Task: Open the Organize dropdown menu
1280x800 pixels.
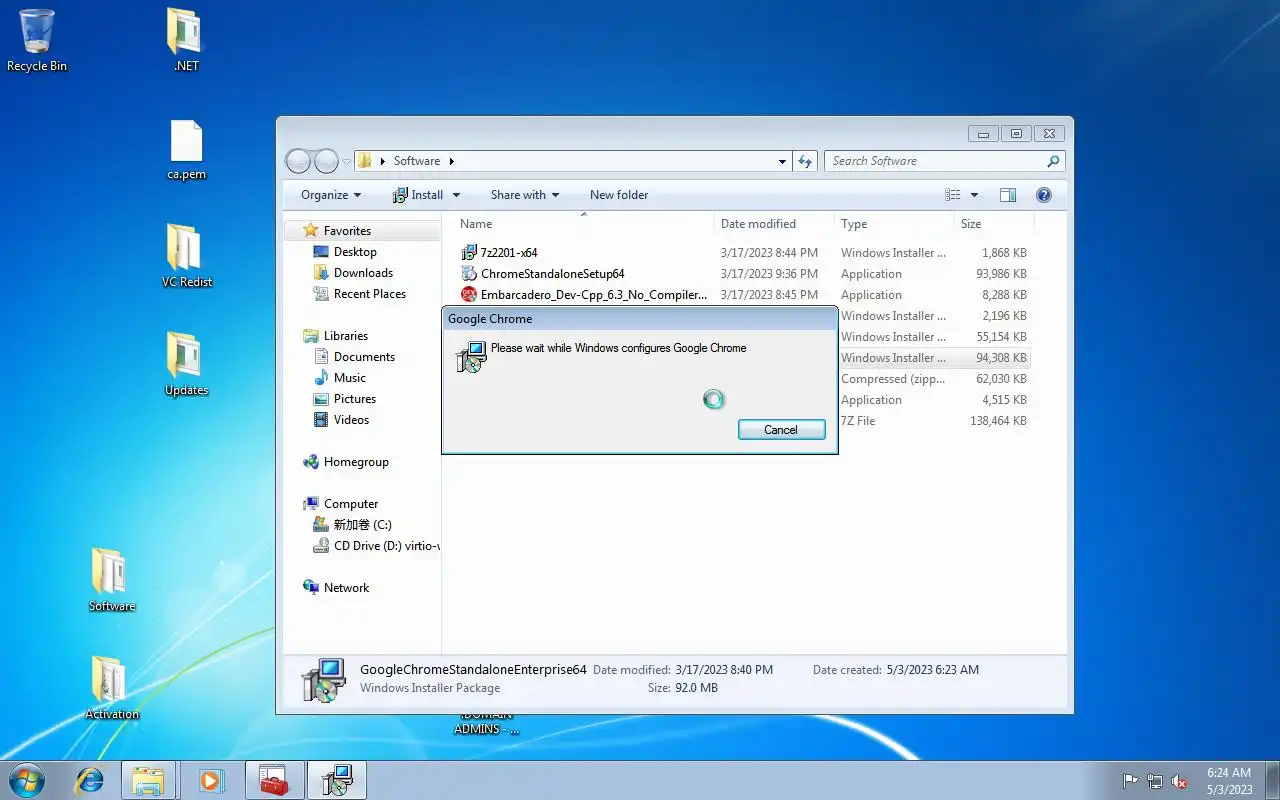Action: (331, 195)
